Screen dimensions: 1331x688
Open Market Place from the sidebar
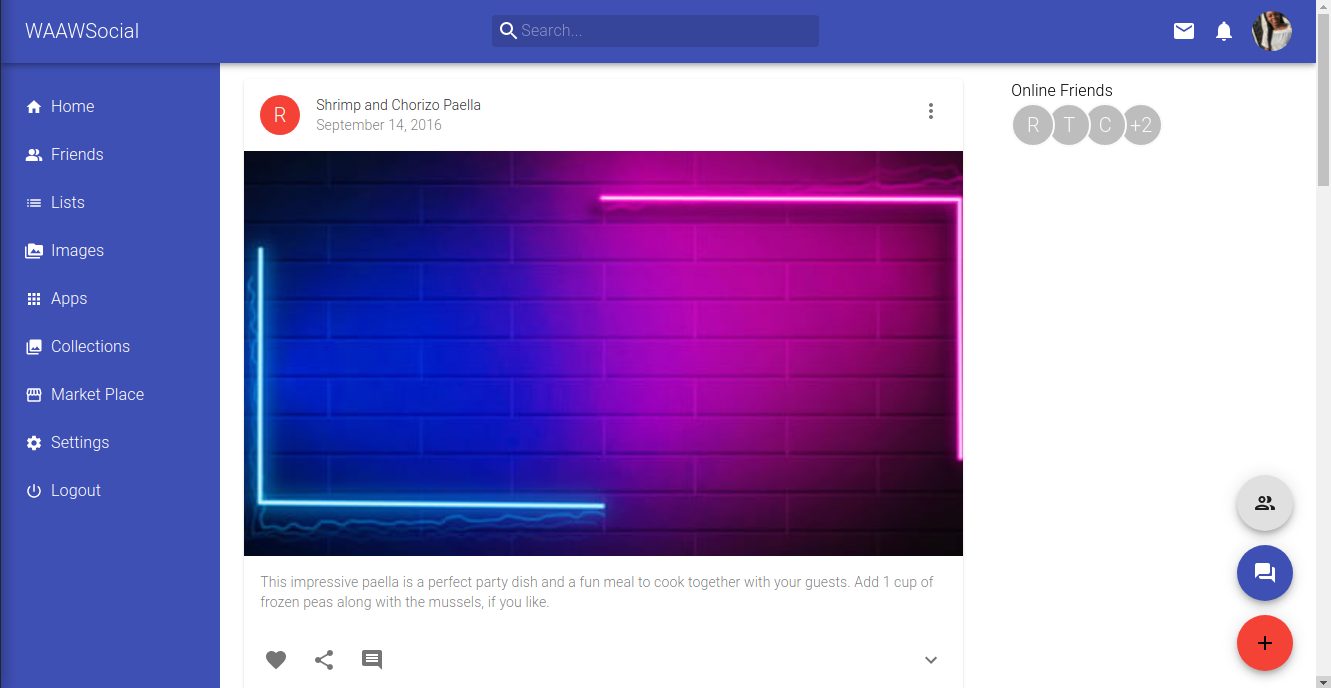click(x=97, y=394)
